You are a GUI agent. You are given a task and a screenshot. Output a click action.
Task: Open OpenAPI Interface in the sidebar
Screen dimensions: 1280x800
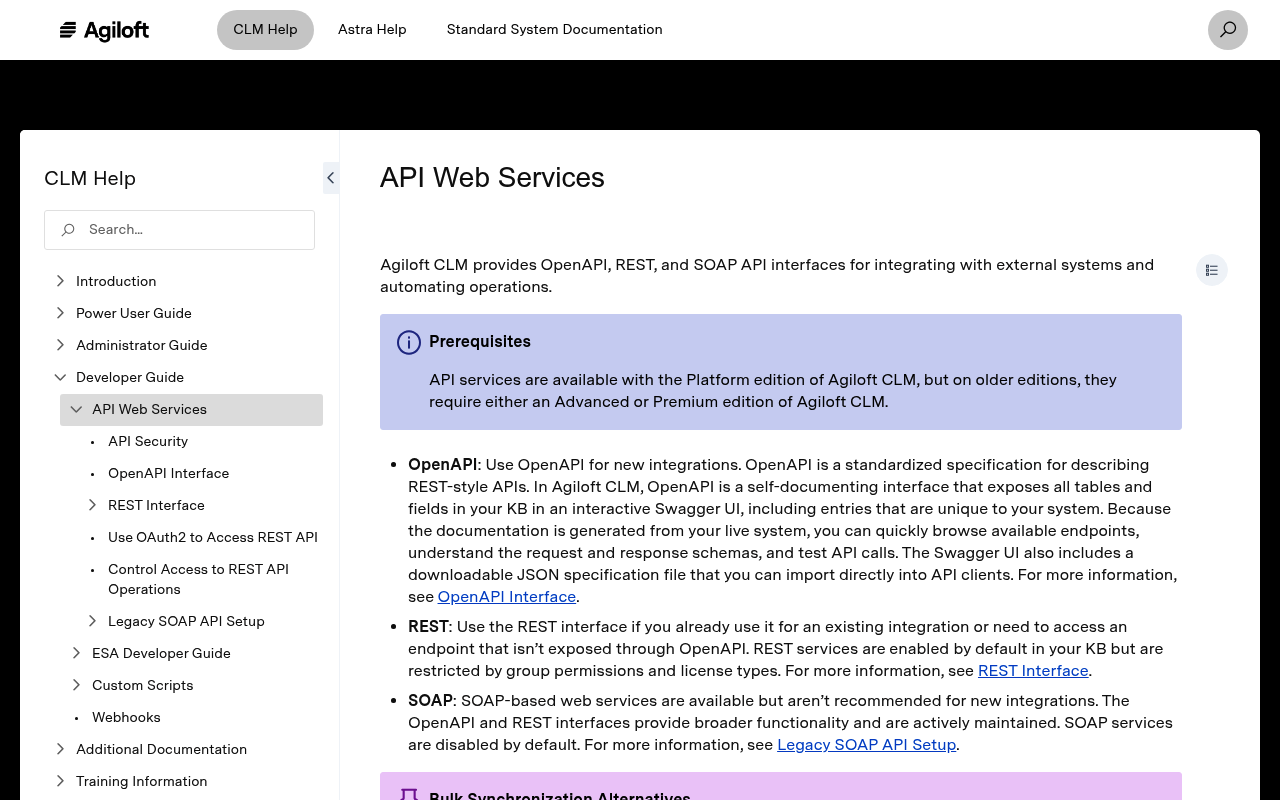169,473
